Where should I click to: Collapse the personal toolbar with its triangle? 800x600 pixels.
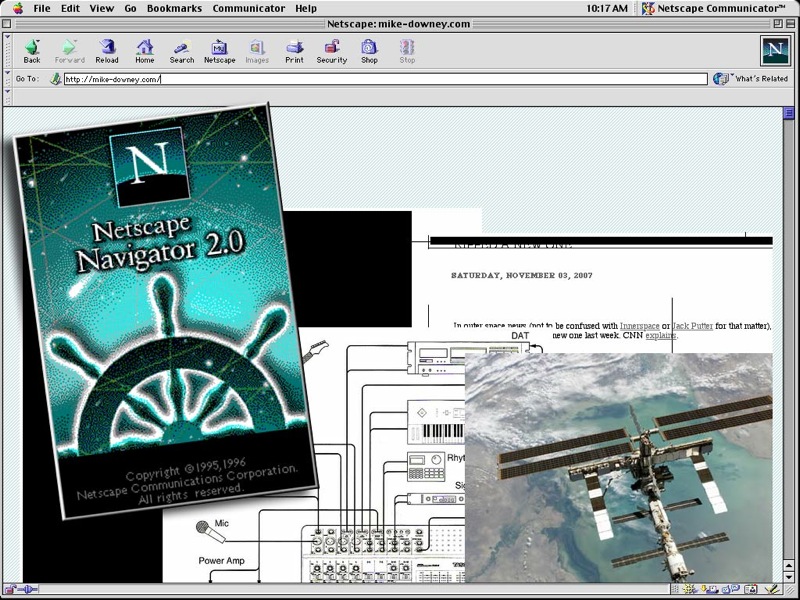pos(8,92)
